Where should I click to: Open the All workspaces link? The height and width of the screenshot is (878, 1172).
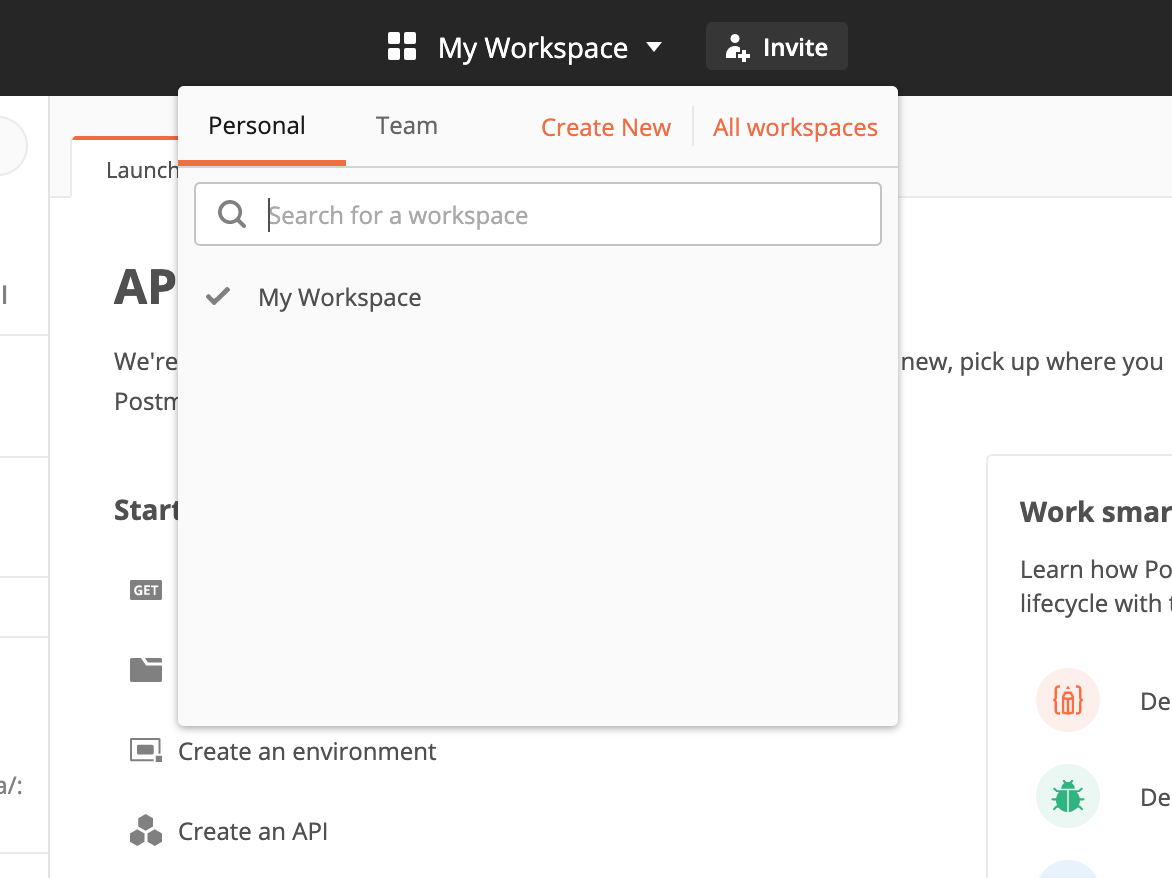tap(795, 128)
